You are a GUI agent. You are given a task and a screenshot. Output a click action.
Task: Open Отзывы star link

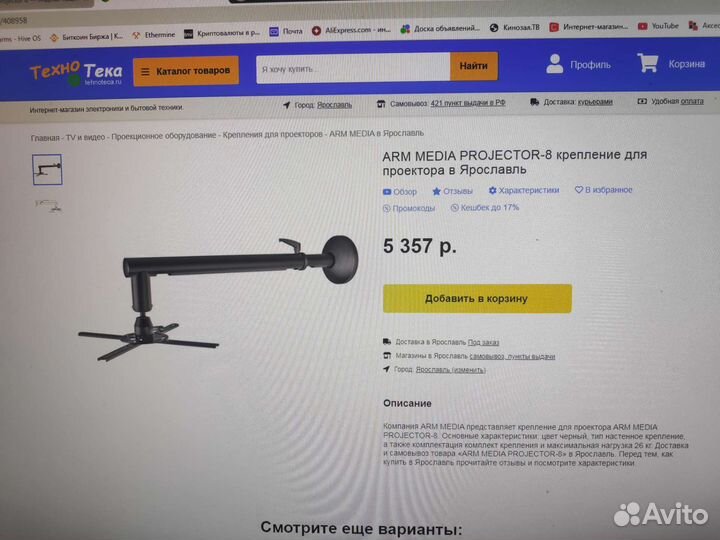click(x=452, y=191)
